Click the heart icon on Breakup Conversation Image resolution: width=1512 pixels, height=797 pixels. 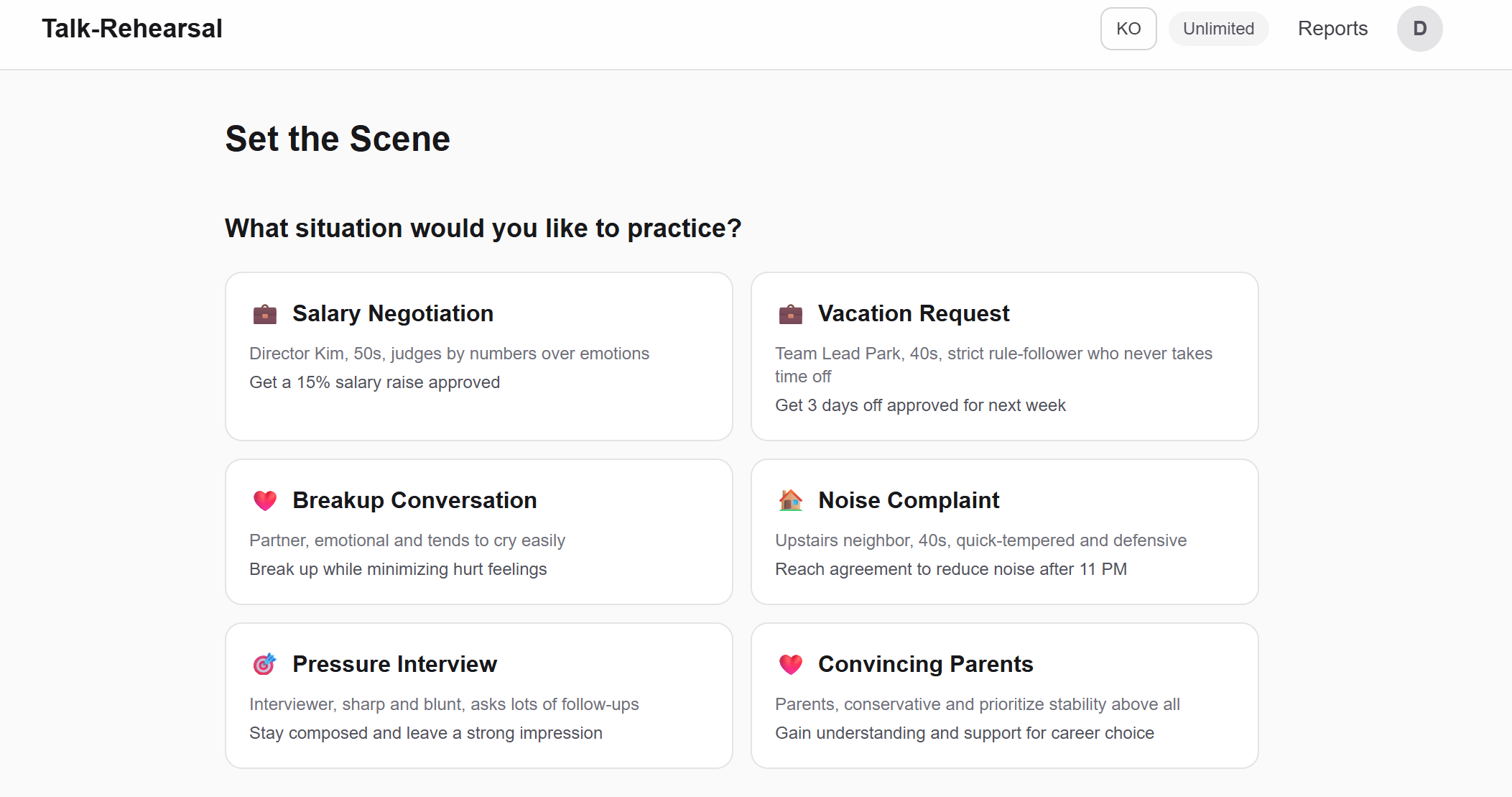[x=264, y=500]
